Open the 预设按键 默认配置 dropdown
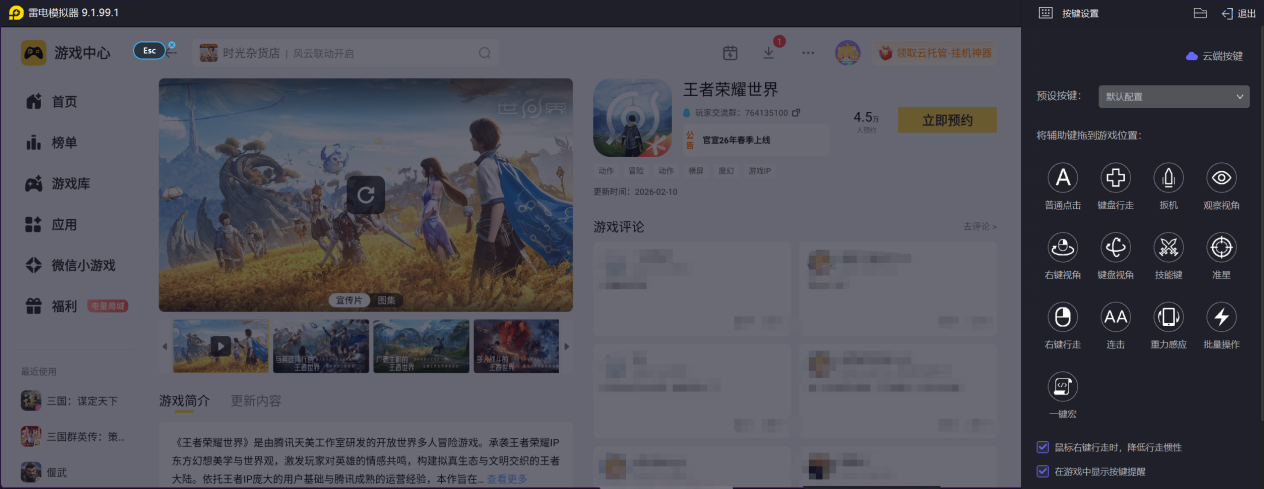1264x489 pixels. (x=1173, y=97)
